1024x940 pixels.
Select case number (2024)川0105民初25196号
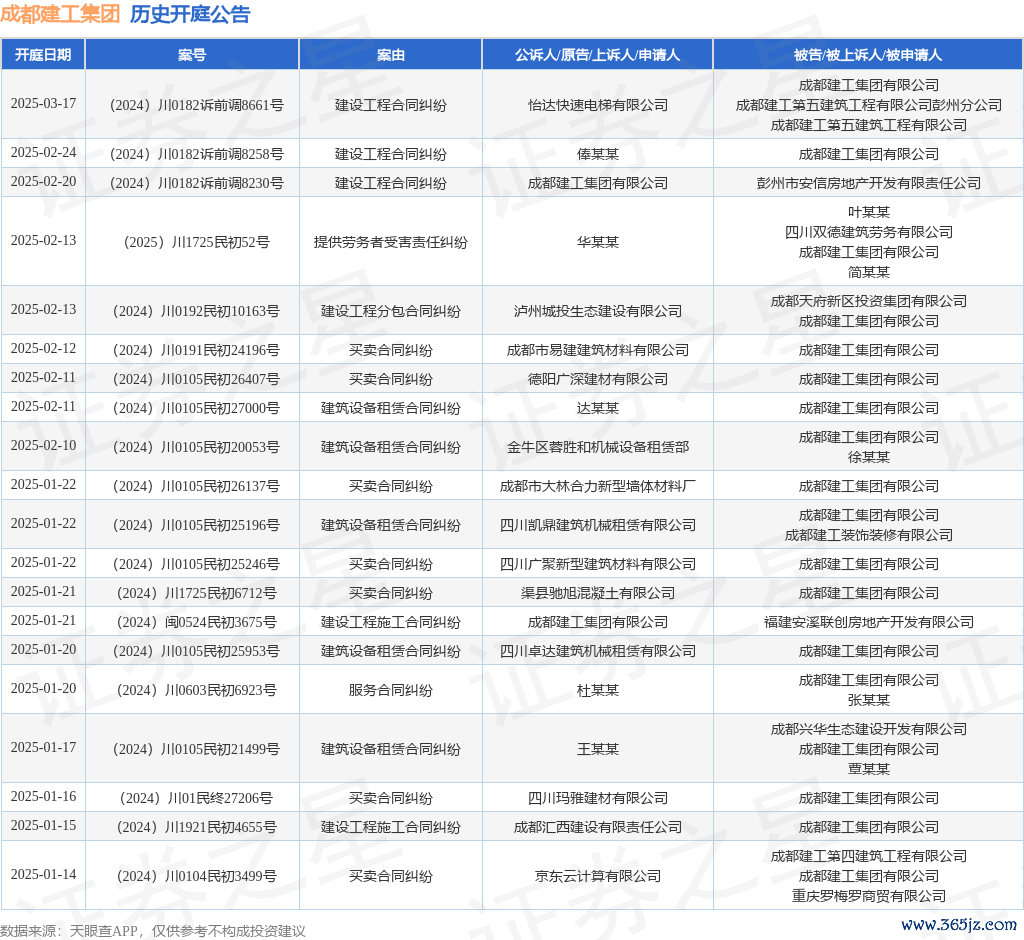(x=196, y=525)
